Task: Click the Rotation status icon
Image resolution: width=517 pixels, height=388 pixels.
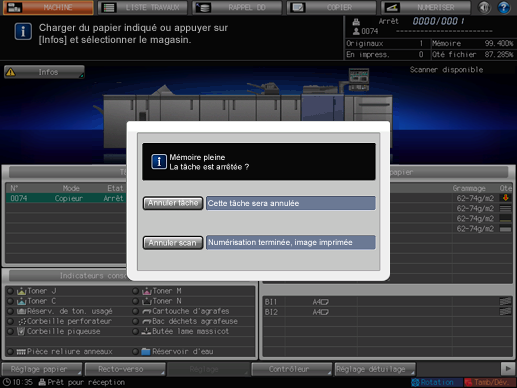Action: [x=415, y=382]
